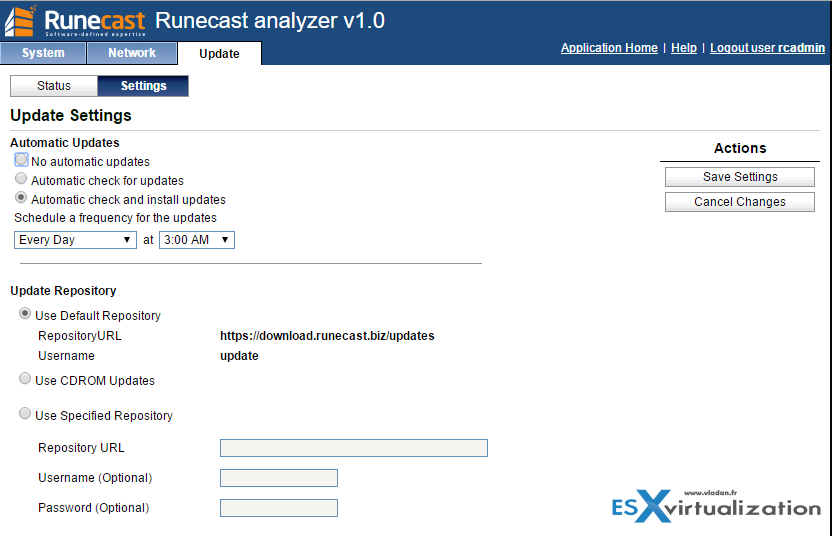Select Automatic check and install updates
This screenshot has width=832, height=536.
[x=21, y=197]
